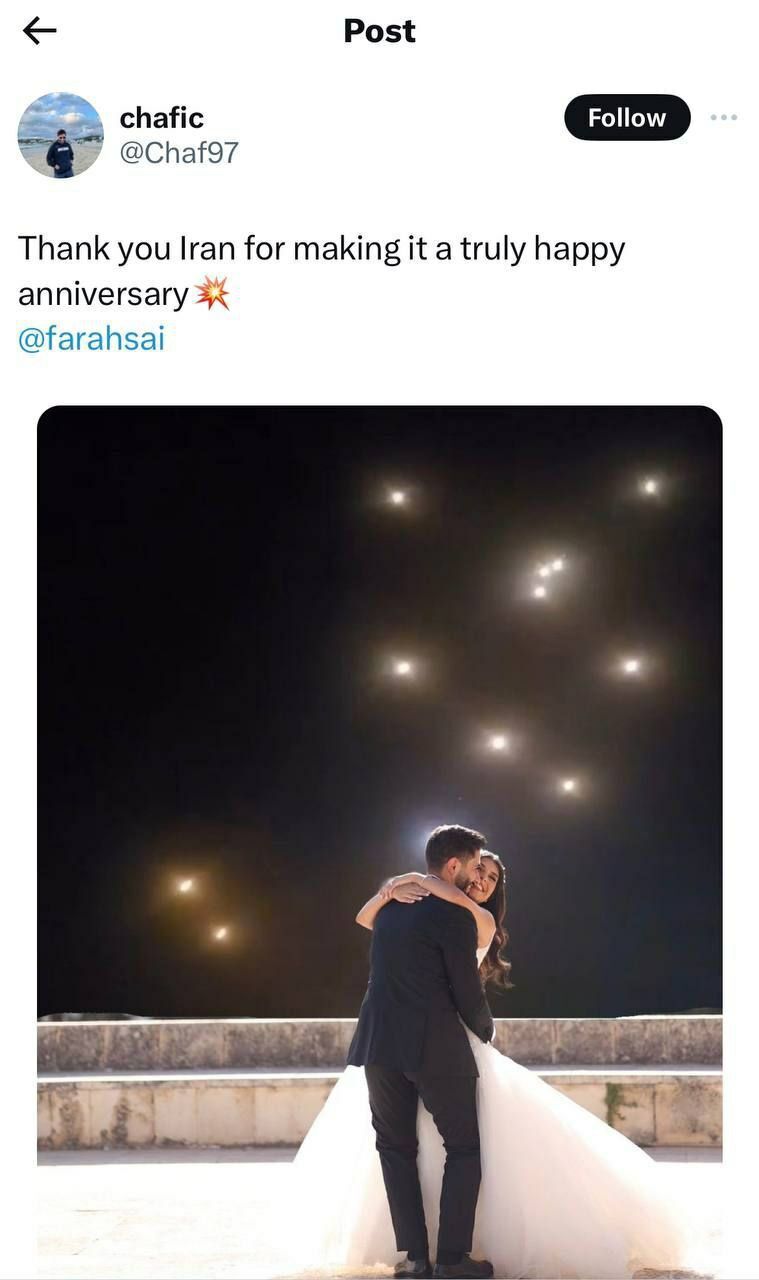Click the bride's face in the photo

tap(487, 877)
